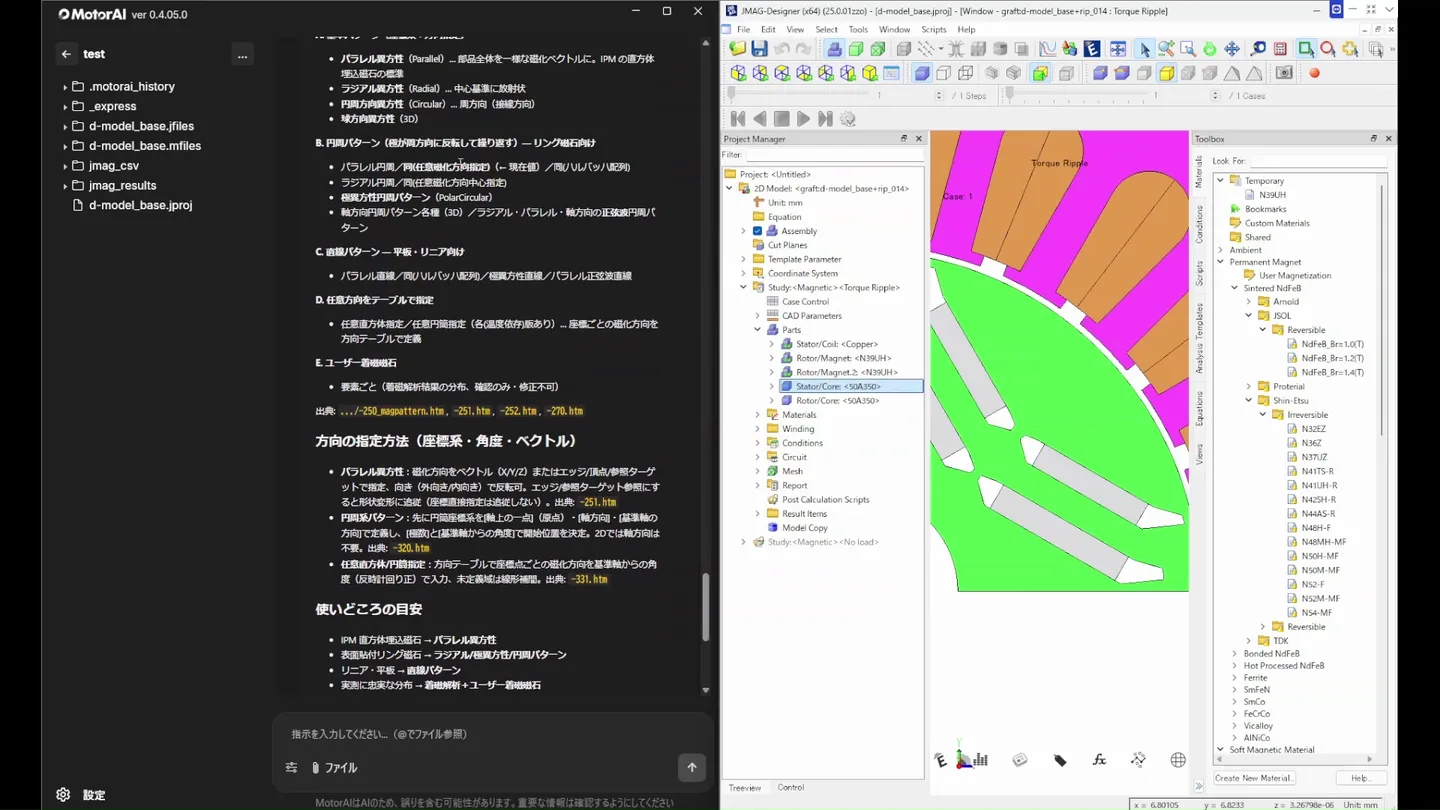Viewport: 1440px width, 810px height.
Task: Go back with the MotorAI arrow
Action: (66, 54)
